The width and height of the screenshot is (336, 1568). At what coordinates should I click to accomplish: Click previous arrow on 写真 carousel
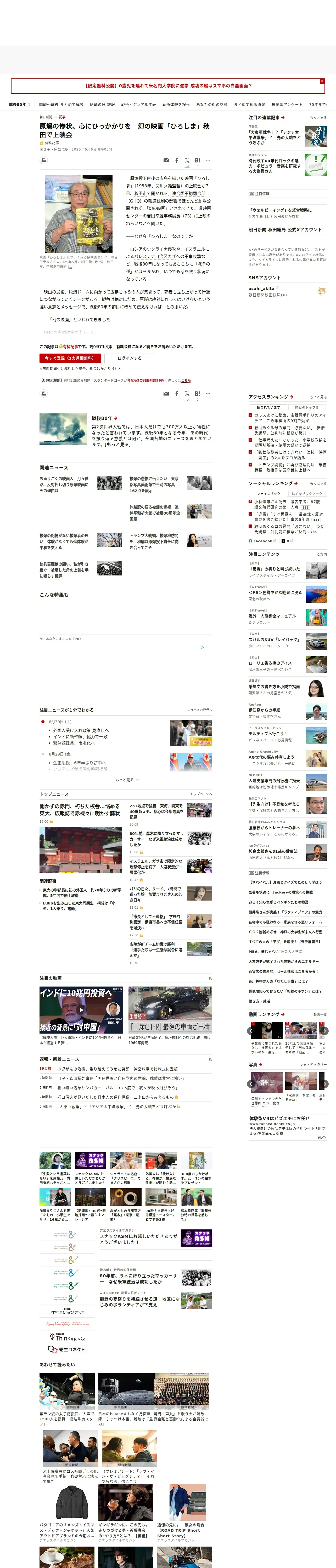click(x=251, y=1084)
